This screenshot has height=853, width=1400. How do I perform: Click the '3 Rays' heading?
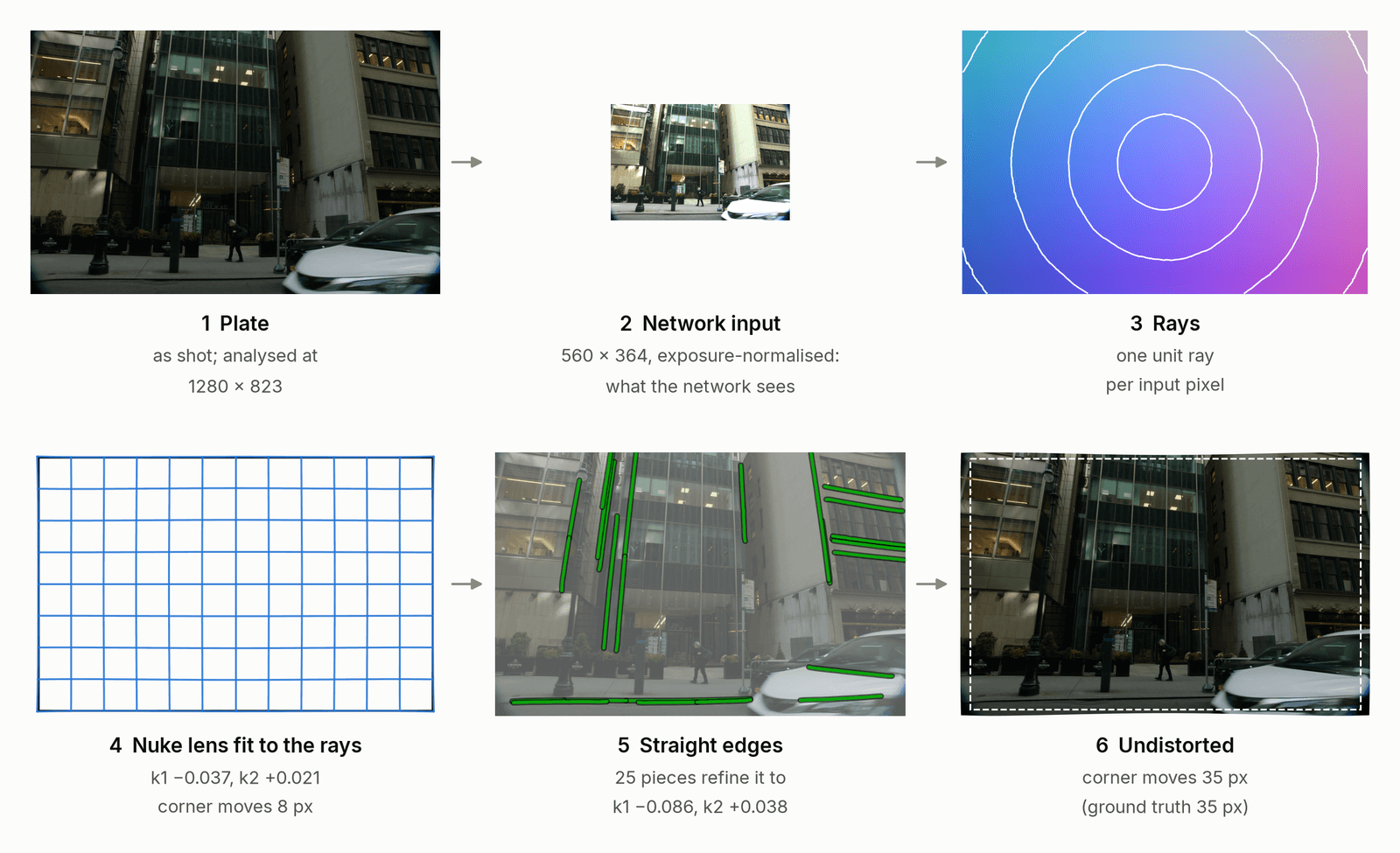coord(1165,324)
